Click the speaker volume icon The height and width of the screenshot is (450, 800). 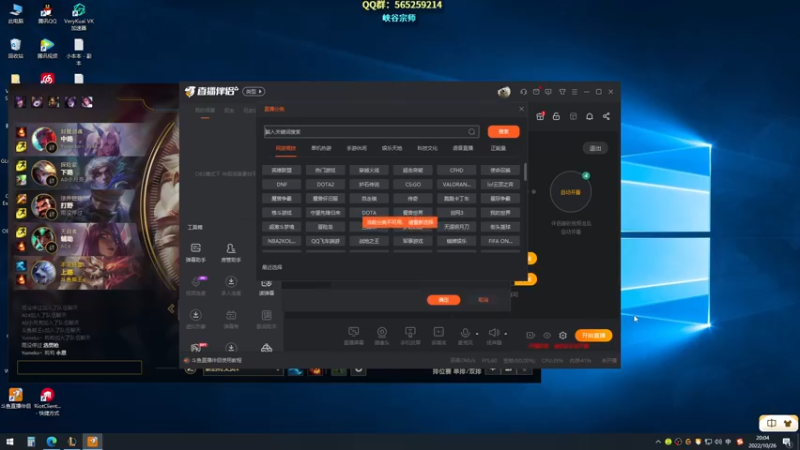pos(493,333)
